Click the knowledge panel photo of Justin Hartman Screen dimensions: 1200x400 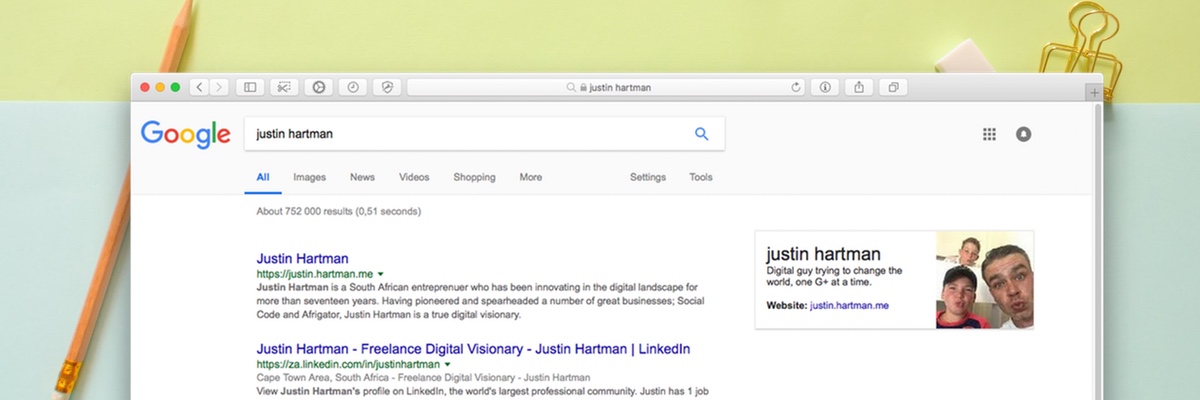pyautogui.click(x=985, y=280)
